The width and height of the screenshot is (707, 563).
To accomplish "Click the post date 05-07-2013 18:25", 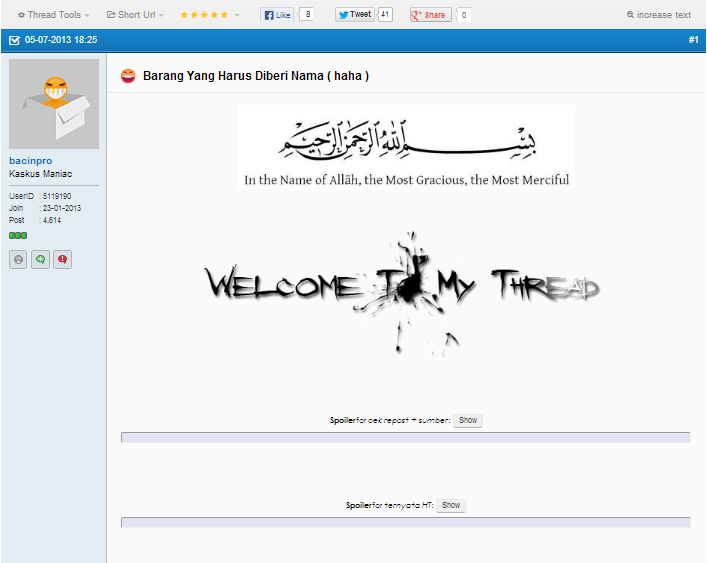I will click(x=61, y=40).
